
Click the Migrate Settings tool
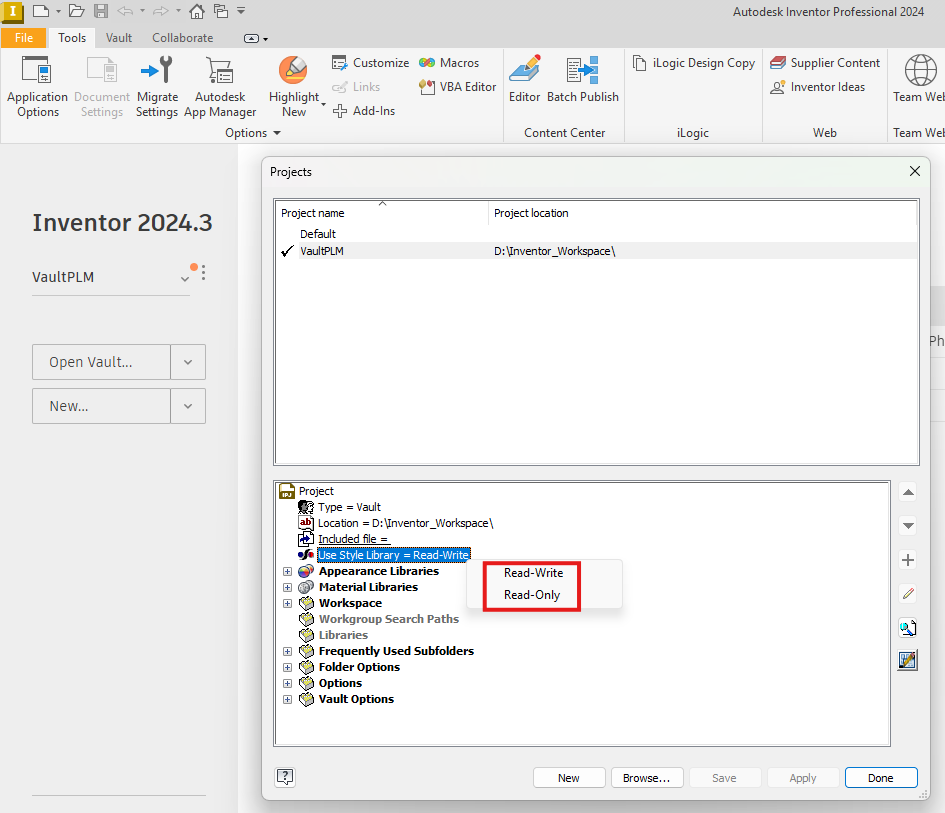pyautogui.click(x=157, y=87)
